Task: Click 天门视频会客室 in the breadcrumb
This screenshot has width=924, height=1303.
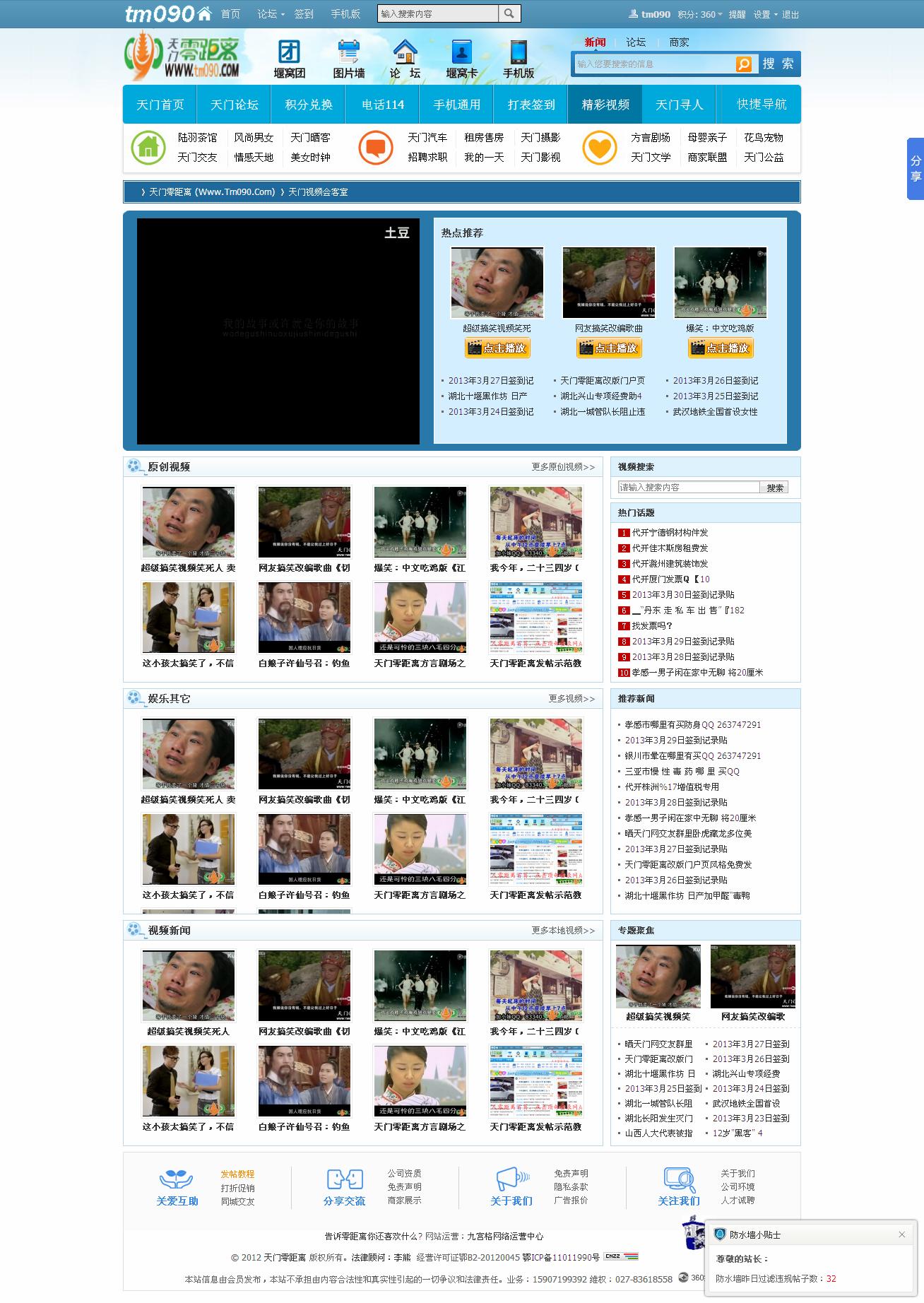Action: click(318, 192)
